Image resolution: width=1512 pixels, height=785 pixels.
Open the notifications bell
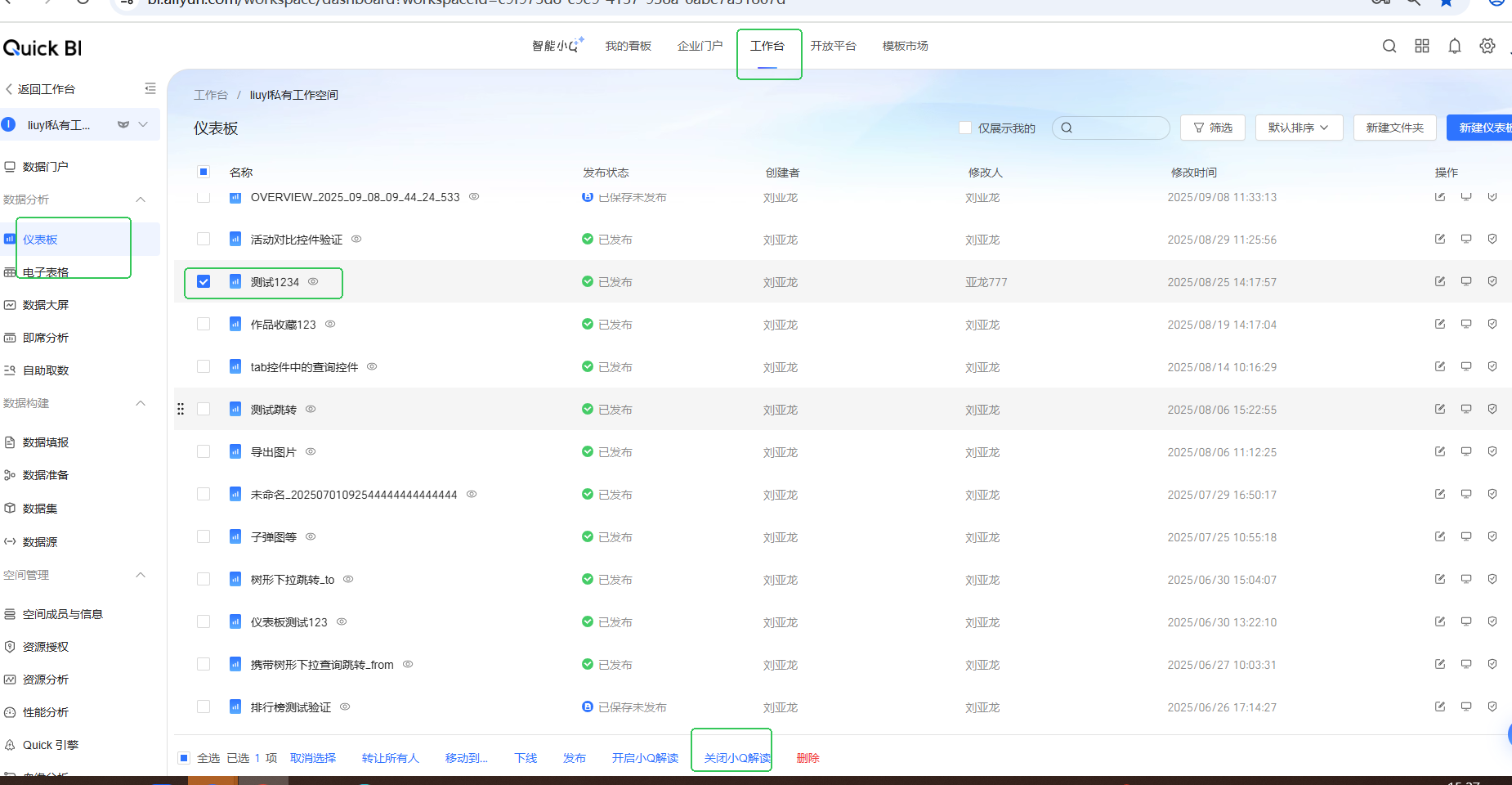click(1454, 47)
